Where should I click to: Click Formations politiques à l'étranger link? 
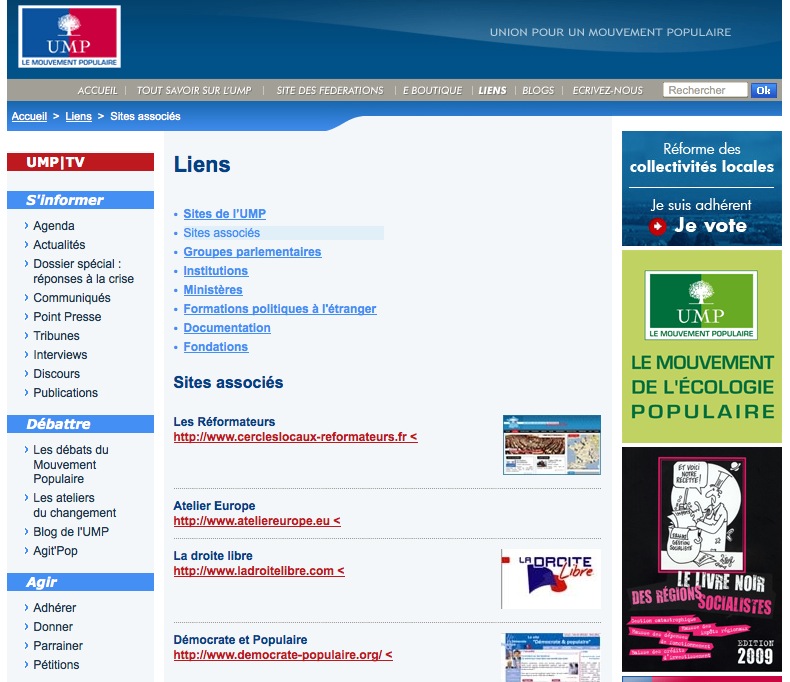(280, 309)
